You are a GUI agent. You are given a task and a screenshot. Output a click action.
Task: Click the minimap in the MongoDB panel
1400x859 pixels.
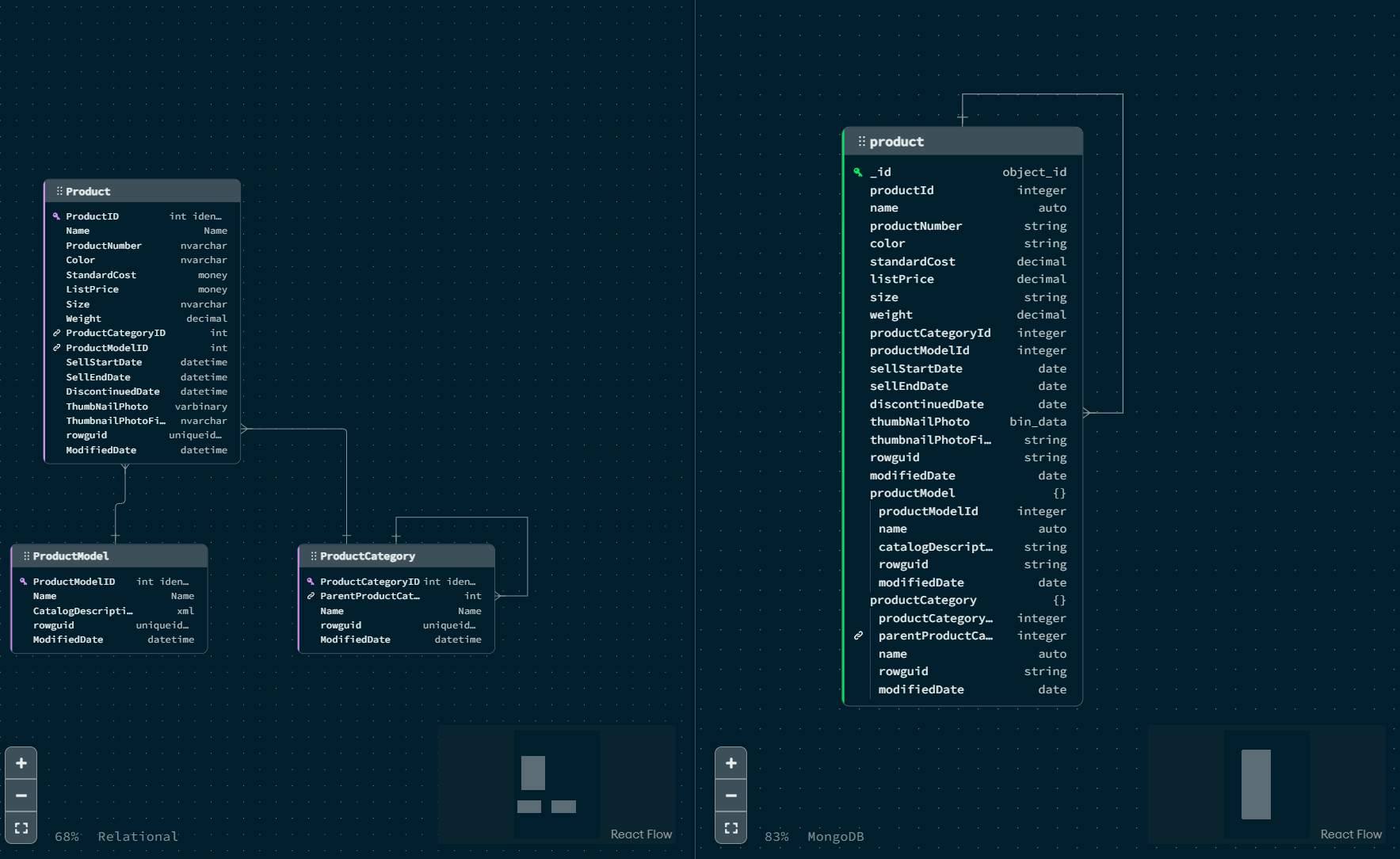pos(1266,785)
